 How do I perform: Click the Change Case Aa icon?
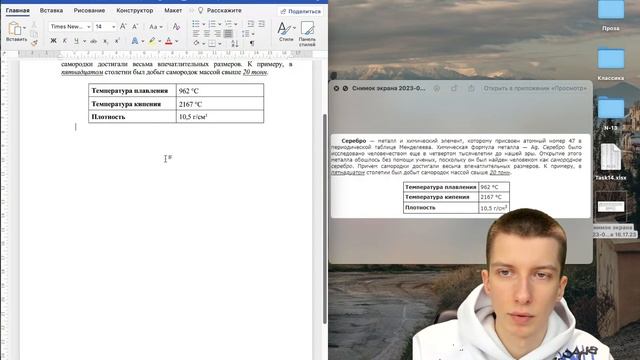tap(153, 27)
